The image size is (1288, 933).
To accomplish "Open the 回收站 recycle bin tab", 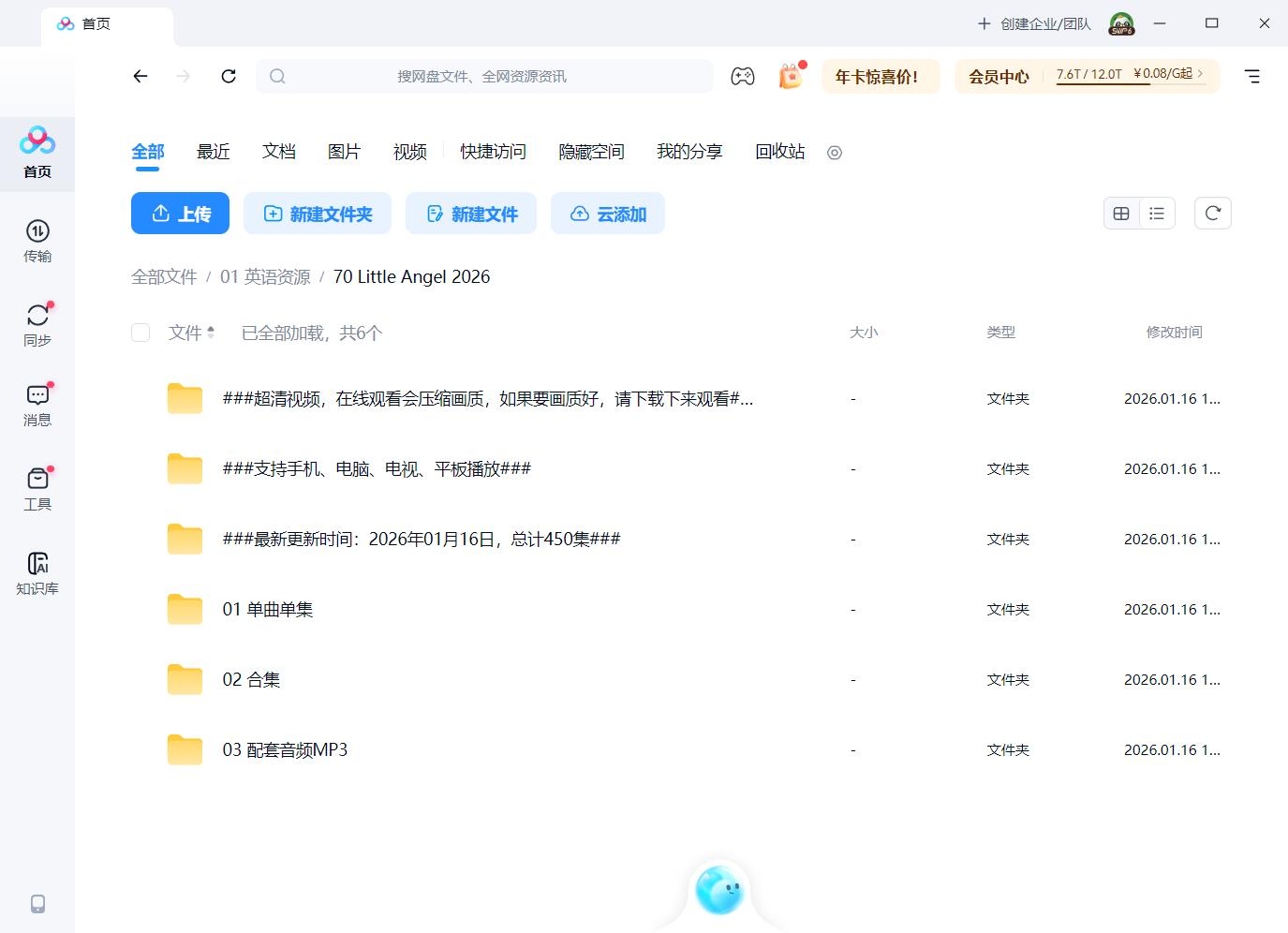I will [x=778, y=152].
